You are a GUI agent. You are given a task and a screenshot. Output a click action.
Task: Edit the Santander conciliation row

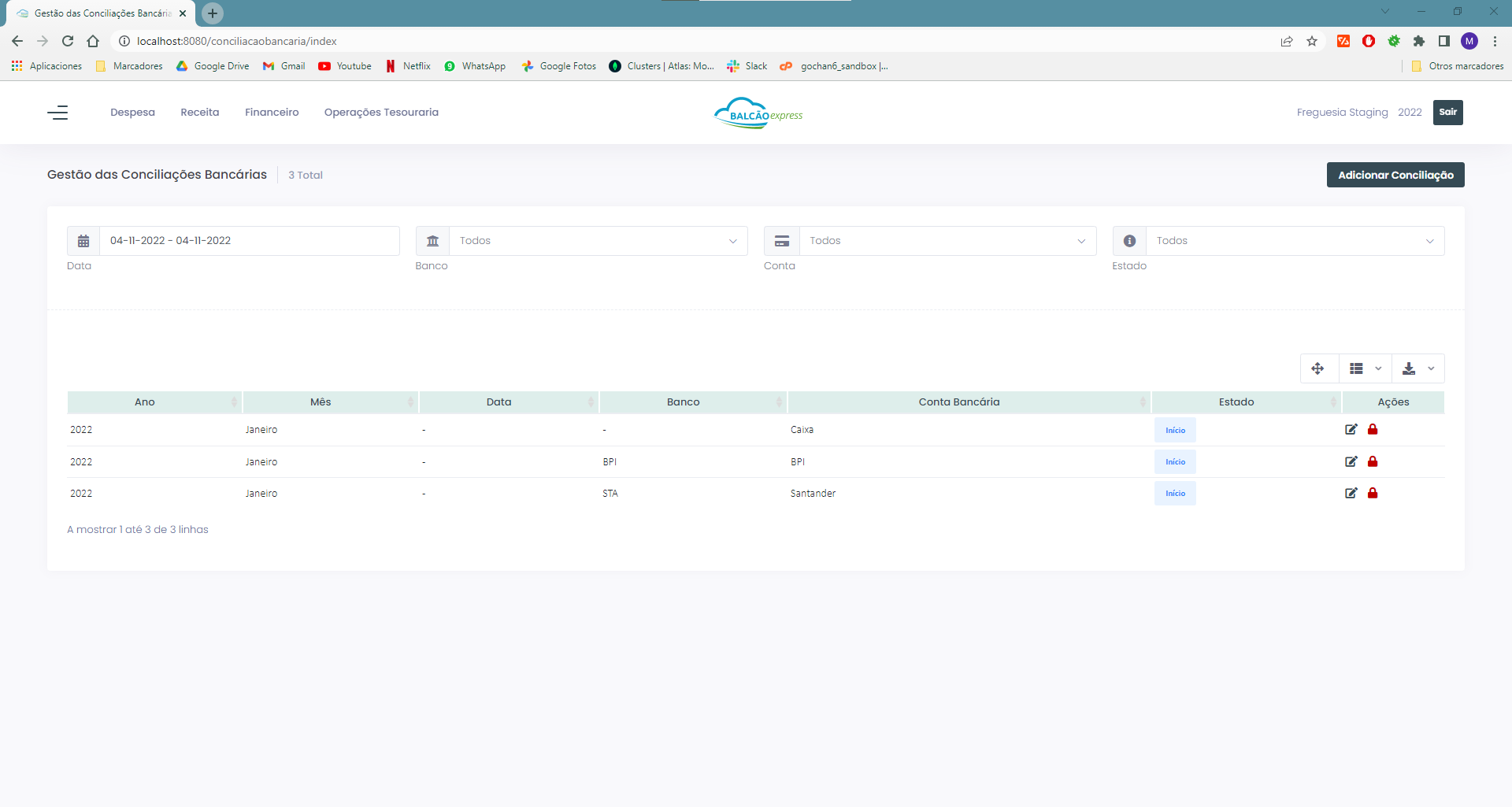(x=1351, y=493)
